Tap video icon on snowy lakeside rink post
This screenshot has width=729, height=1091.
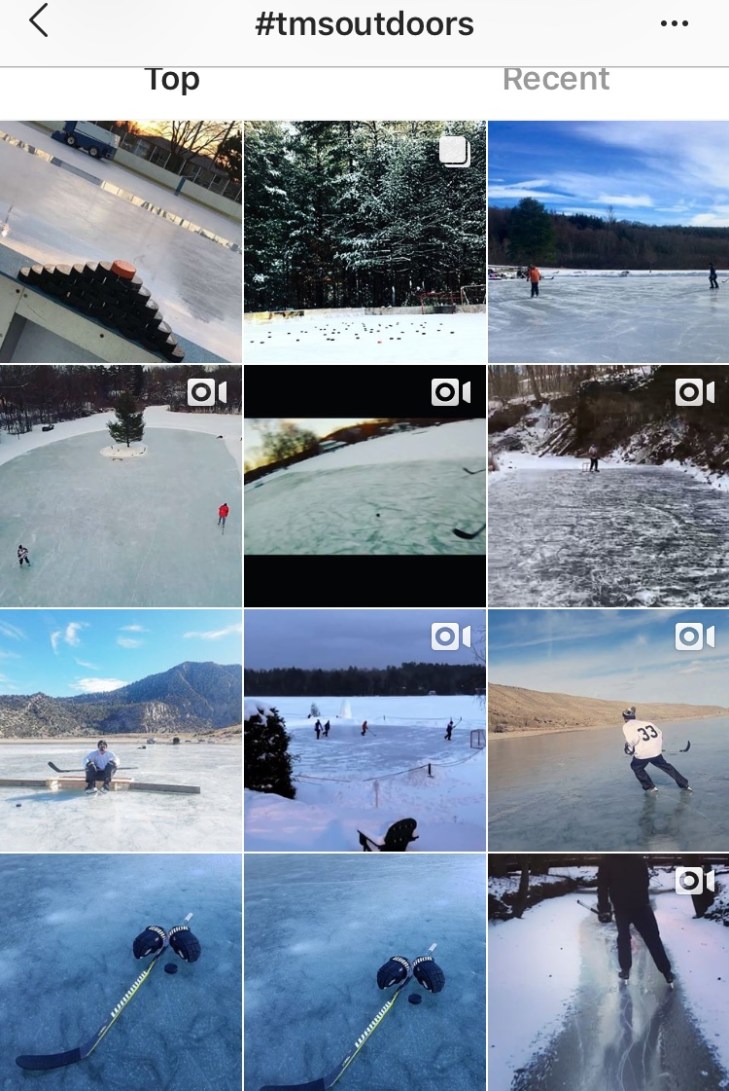pyautogui.click(x=451, y=637)
